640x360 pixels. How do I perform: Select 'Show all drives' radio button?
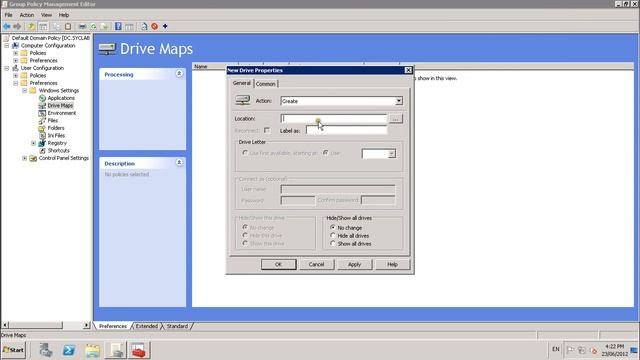(333, 243)
